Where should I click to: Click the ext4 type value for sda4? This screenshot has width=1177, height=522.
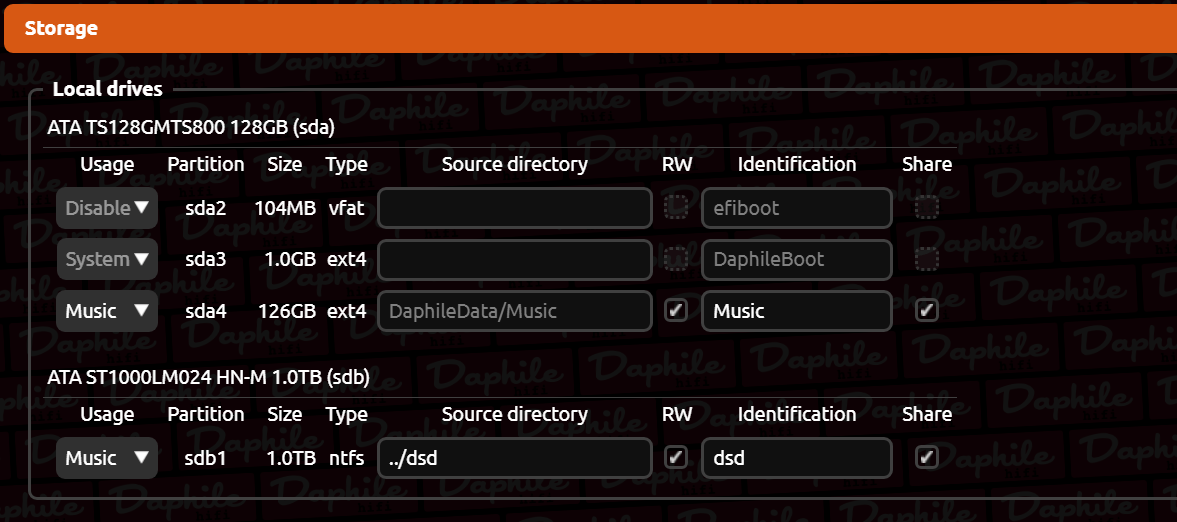tap(347, 311)
